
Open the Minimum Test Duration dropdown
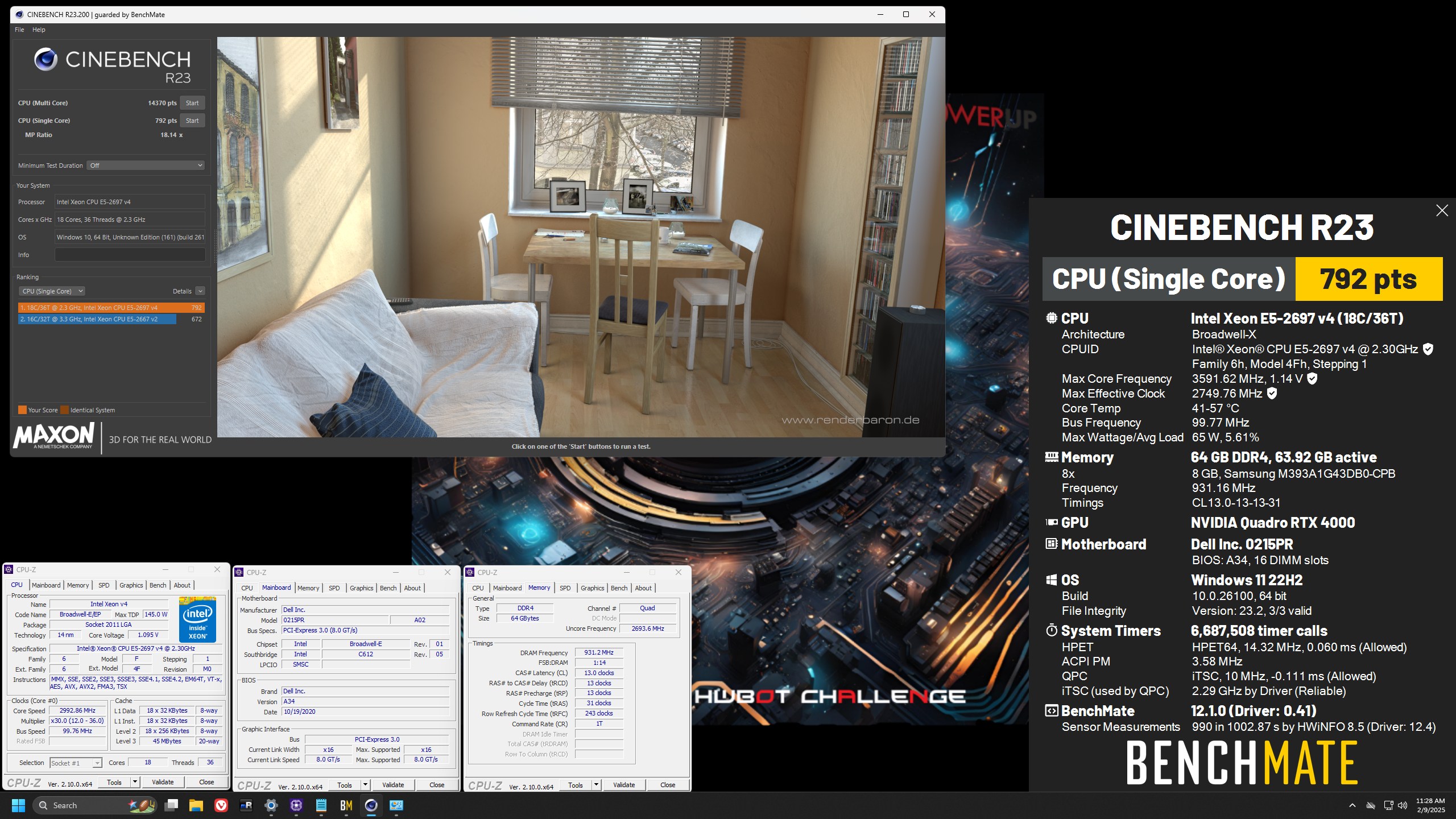coord(146,166)
